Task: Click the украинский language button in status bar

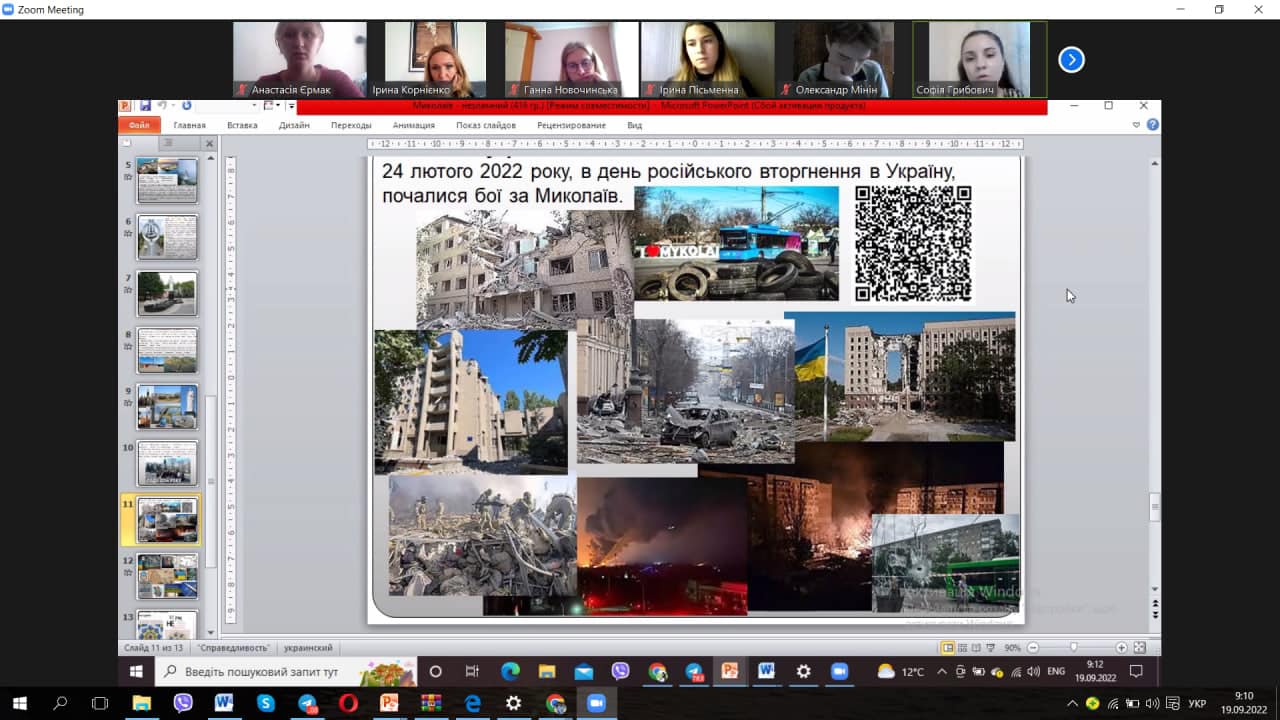Action: click(x=308, y=648)
